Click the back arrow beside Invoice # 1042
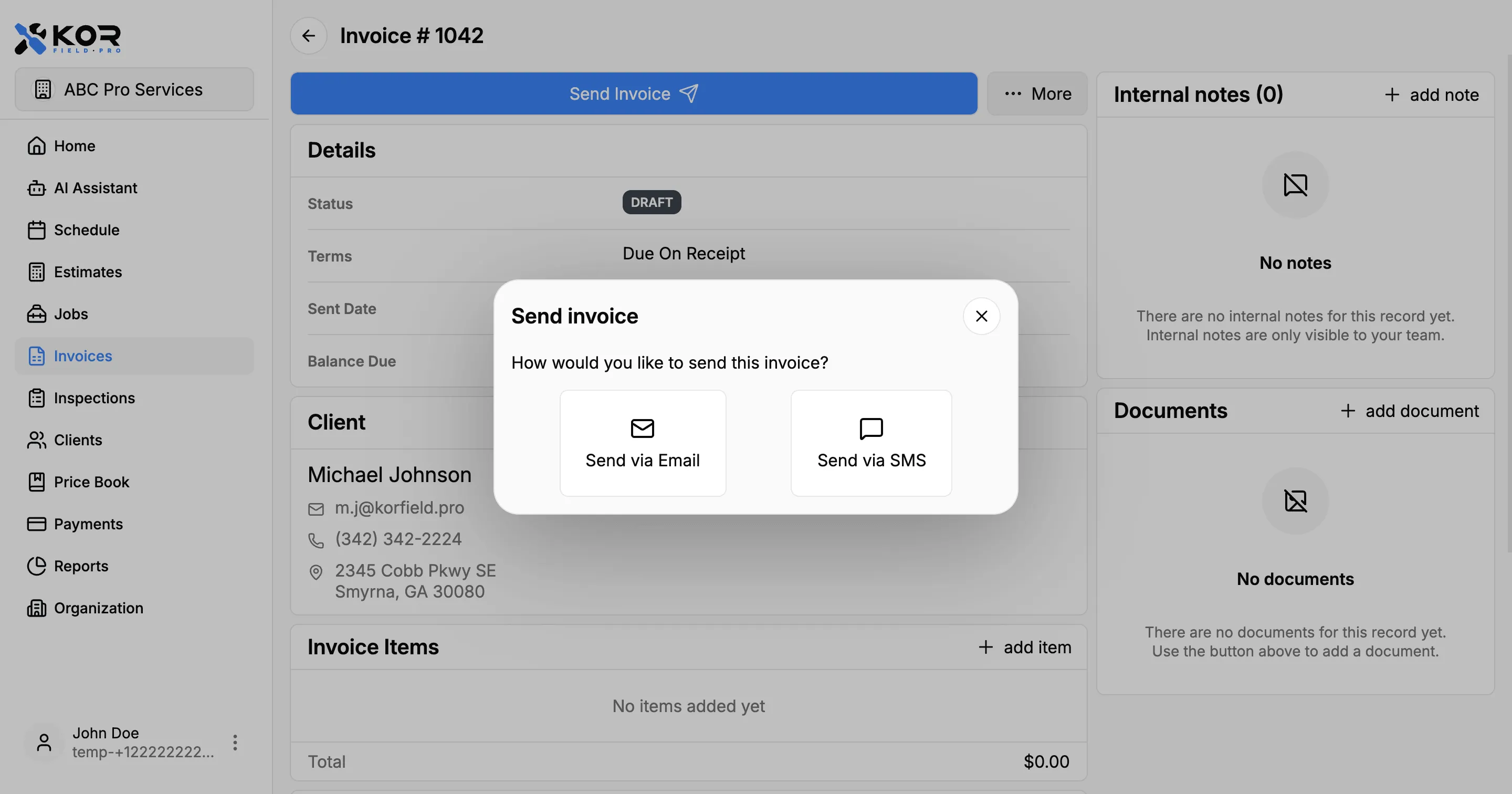 pyautogui.click(x=308, y=35)
